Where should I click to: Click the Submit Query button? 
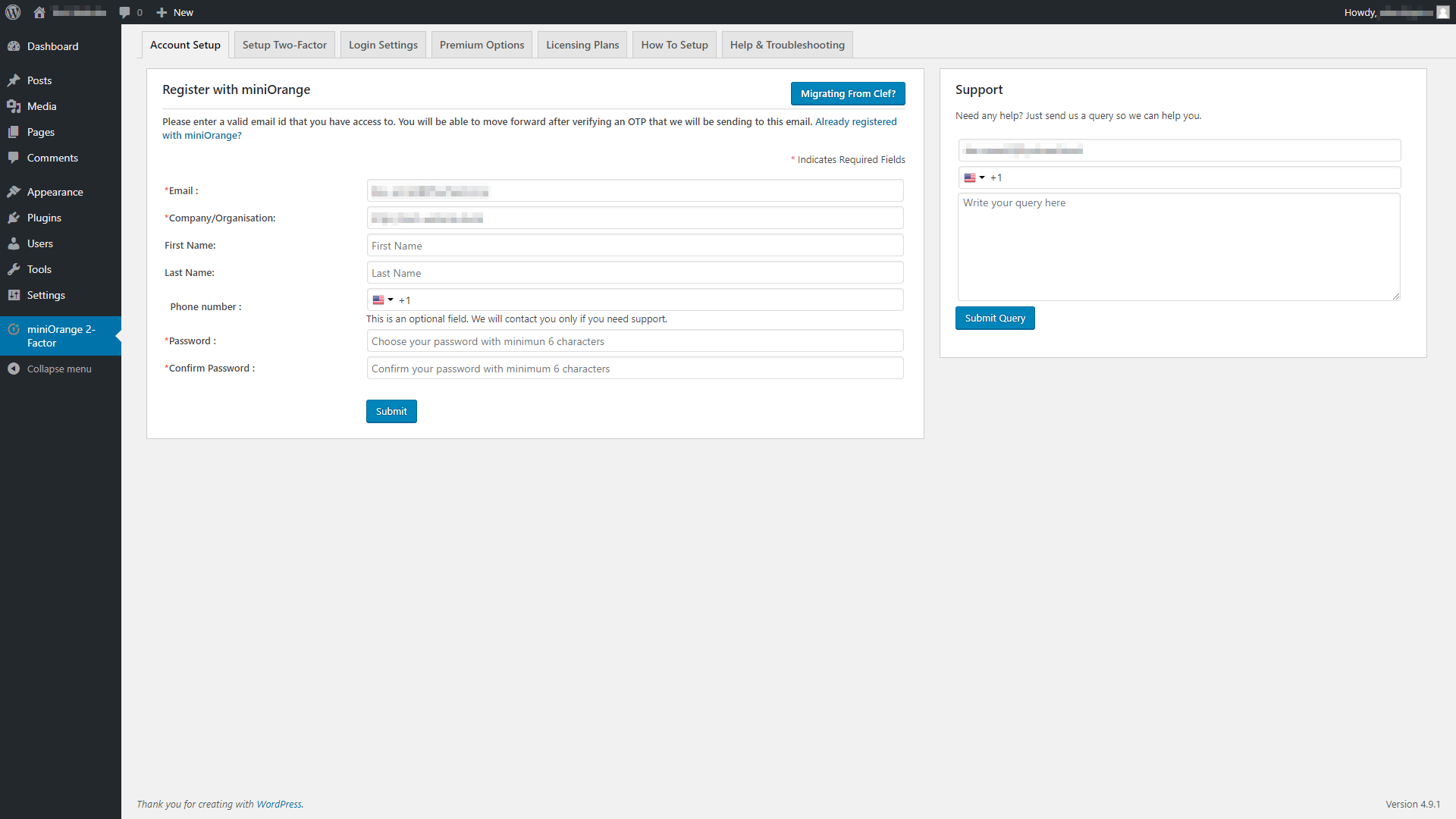pyautogui.click(x=995, y=318)
